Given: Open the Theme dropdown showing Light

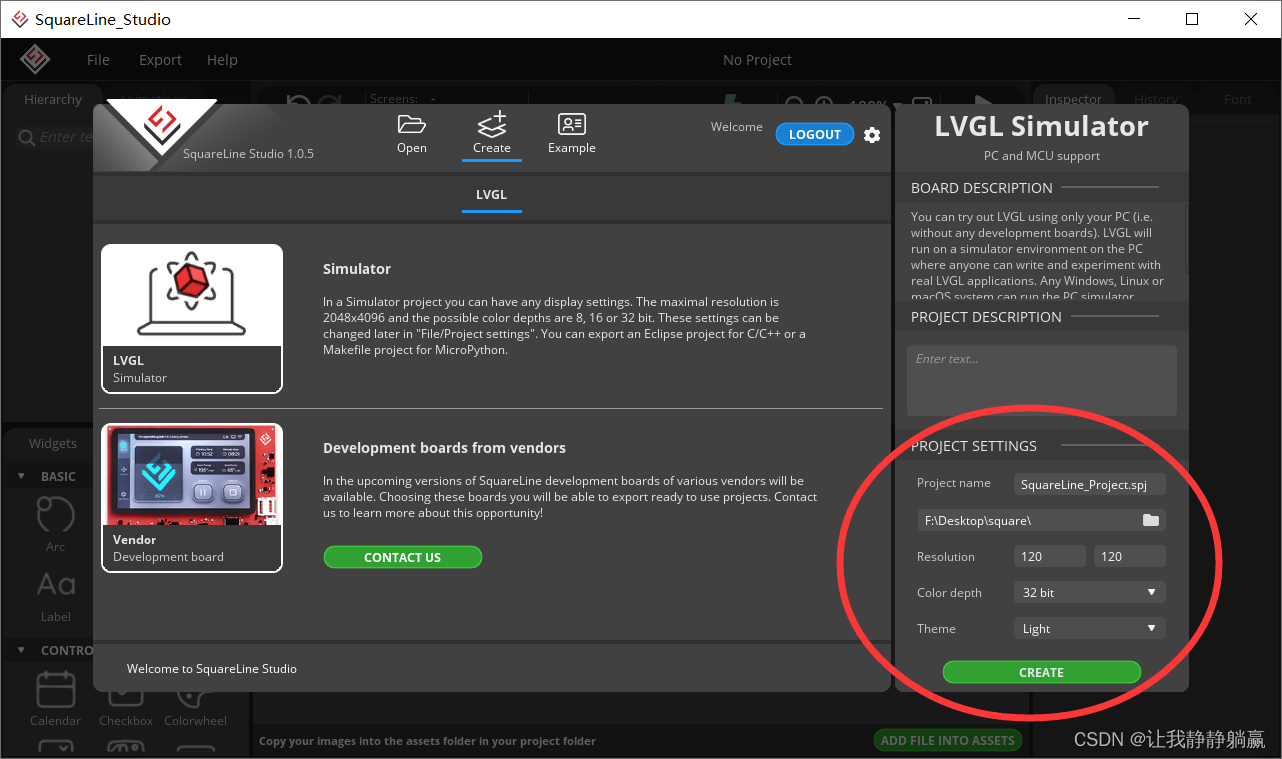Looking at the screenshot, I should [1089, 628].
